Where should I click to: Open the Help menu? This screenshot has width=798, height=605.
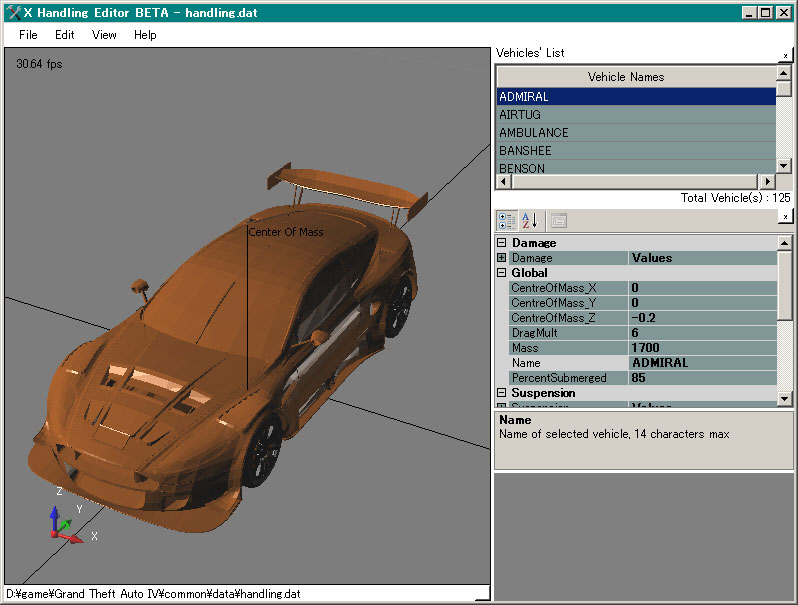point(145,35)
